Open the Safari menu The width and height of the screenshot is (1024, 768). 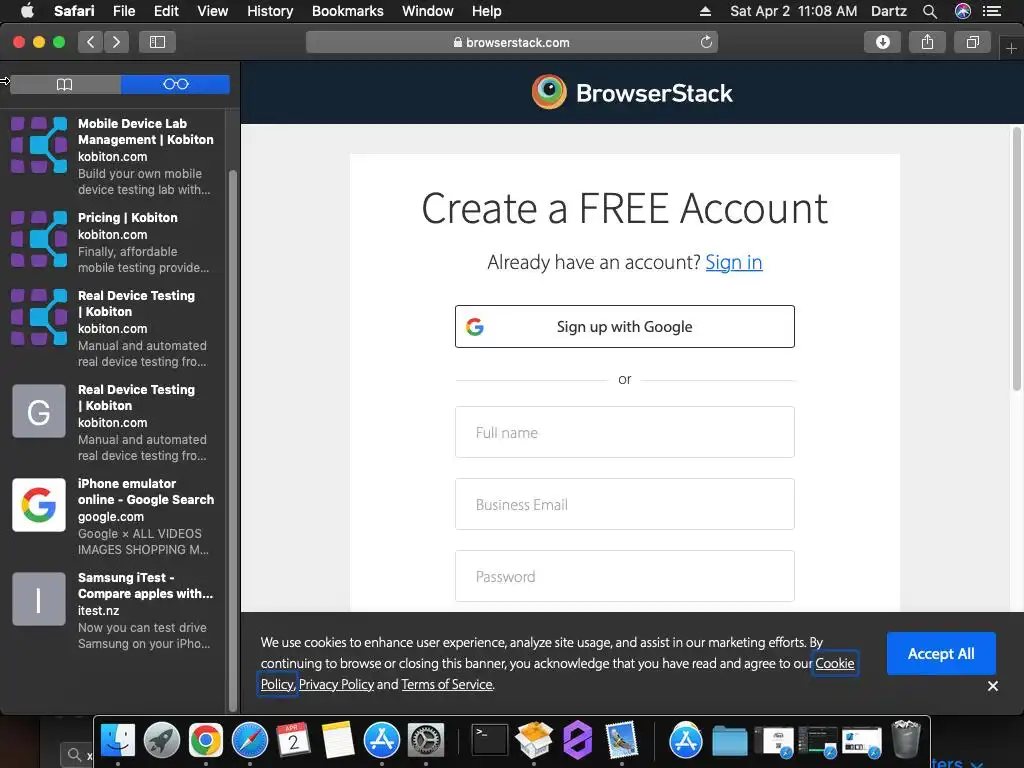tap(74, 11)
